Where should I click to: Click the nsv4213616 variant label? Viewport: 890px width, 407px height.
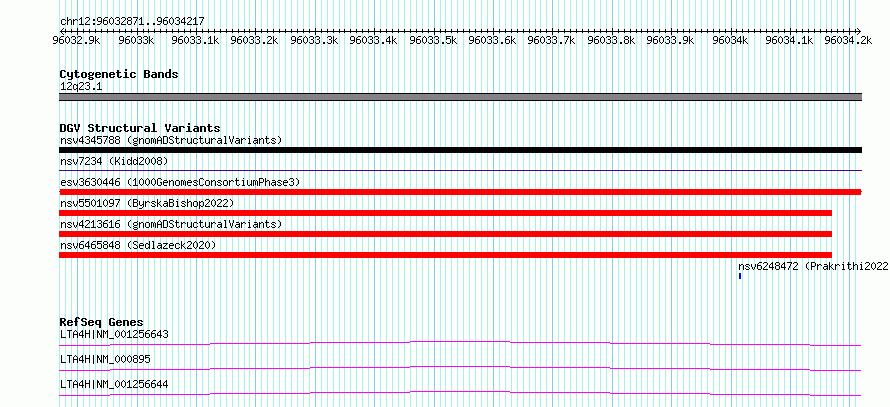coord(171,224)
